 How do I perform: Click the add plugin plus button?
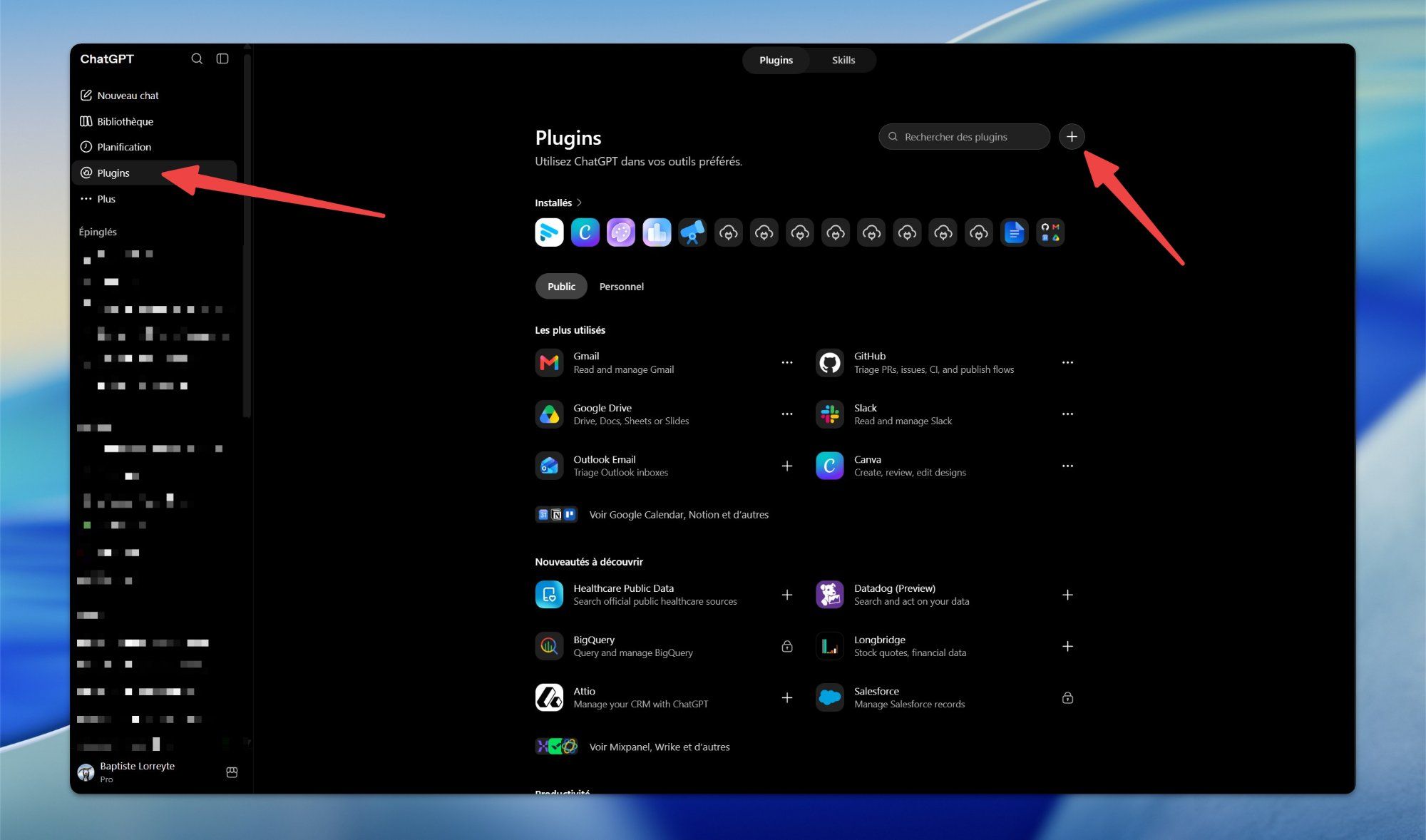point(1071,137)
